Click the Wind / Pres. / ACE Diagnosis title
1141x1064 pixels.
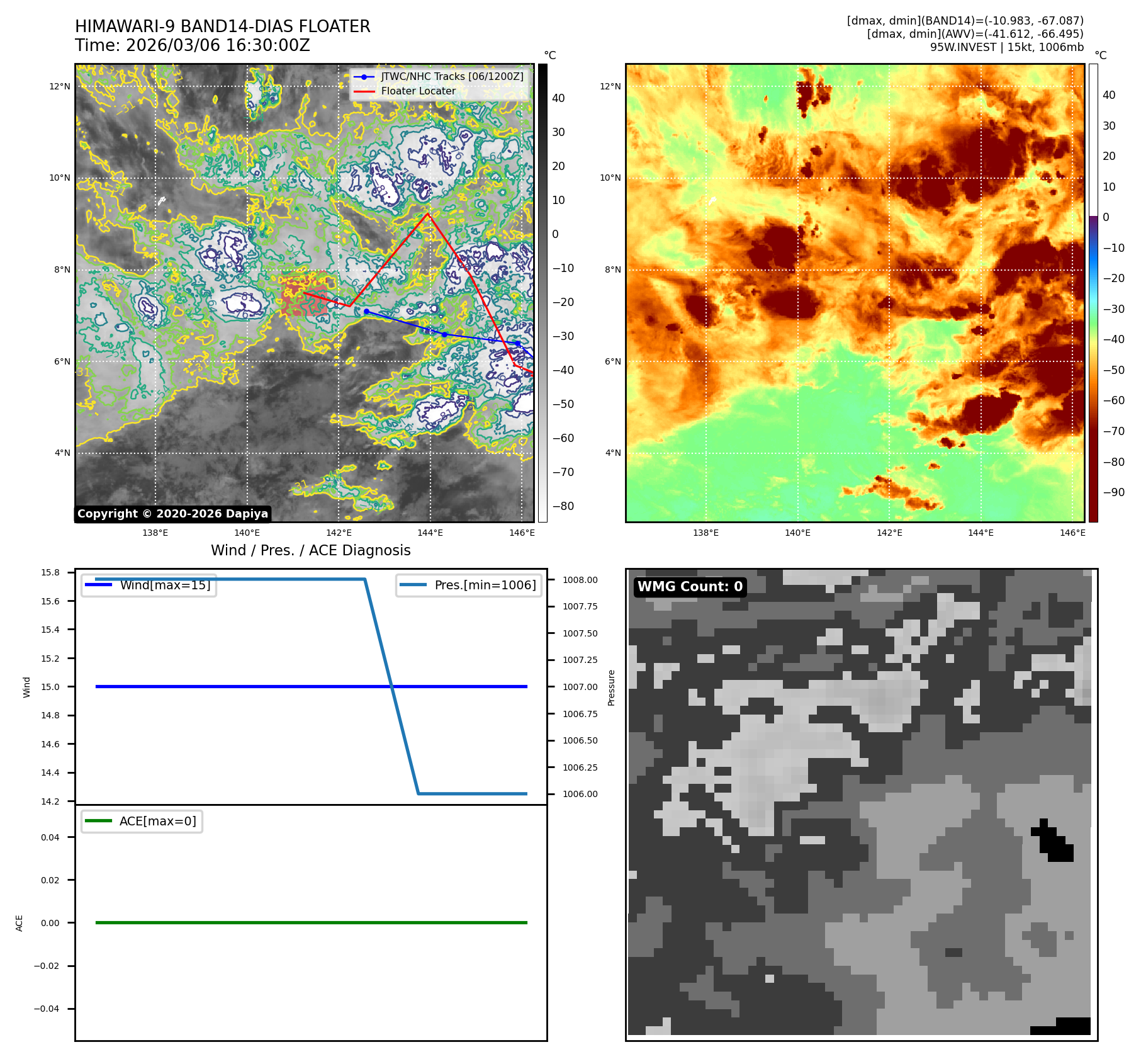[310, 550]
